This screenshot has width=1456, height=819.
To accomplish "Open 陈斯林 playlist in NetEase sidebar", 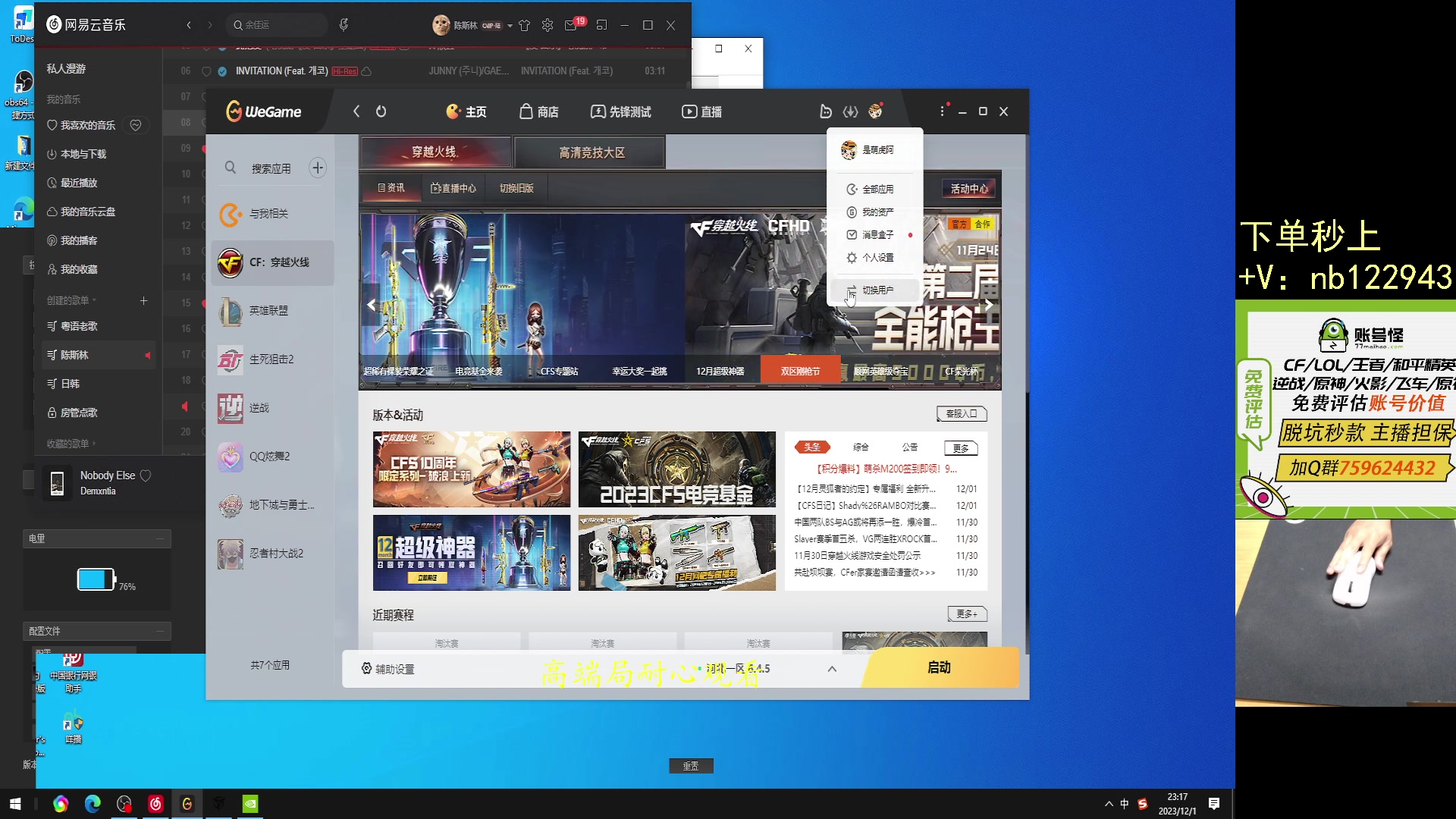I will [x=99, y=355].
